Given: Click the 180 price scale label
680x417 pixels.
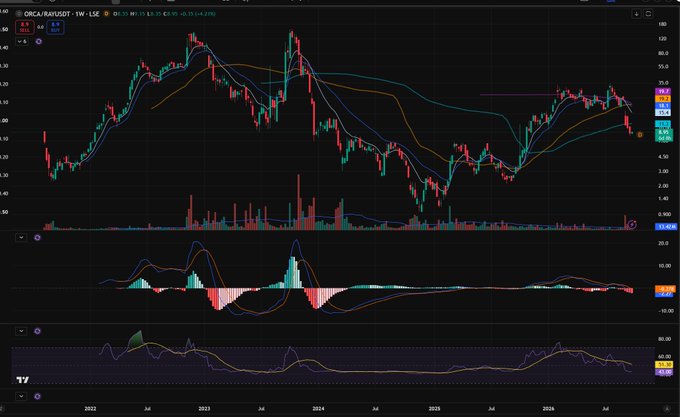Looking at the screenshot, I should tap(662, 24).
